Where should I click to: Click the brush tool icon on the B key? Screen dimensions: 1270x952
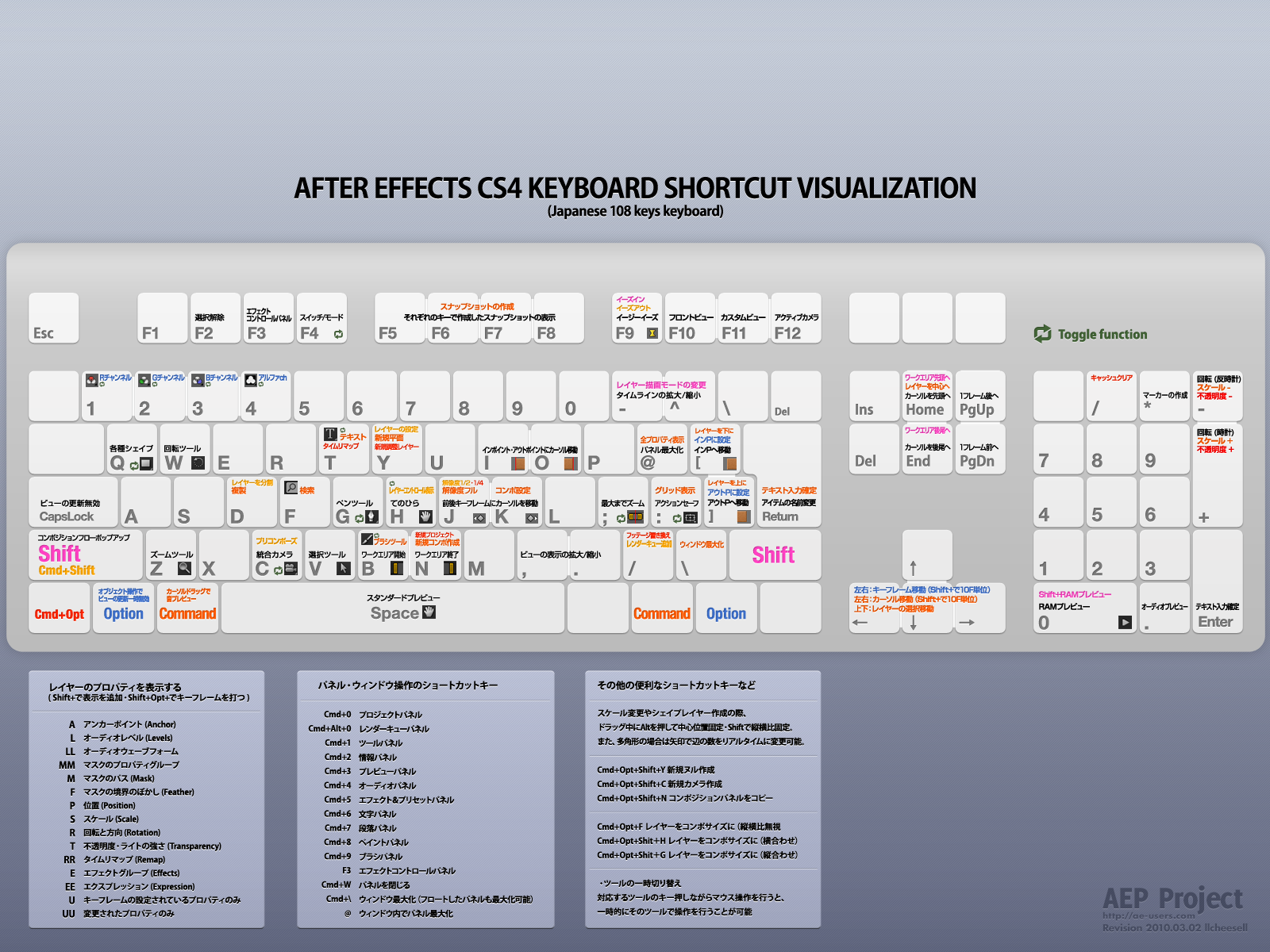click(366, 539)
